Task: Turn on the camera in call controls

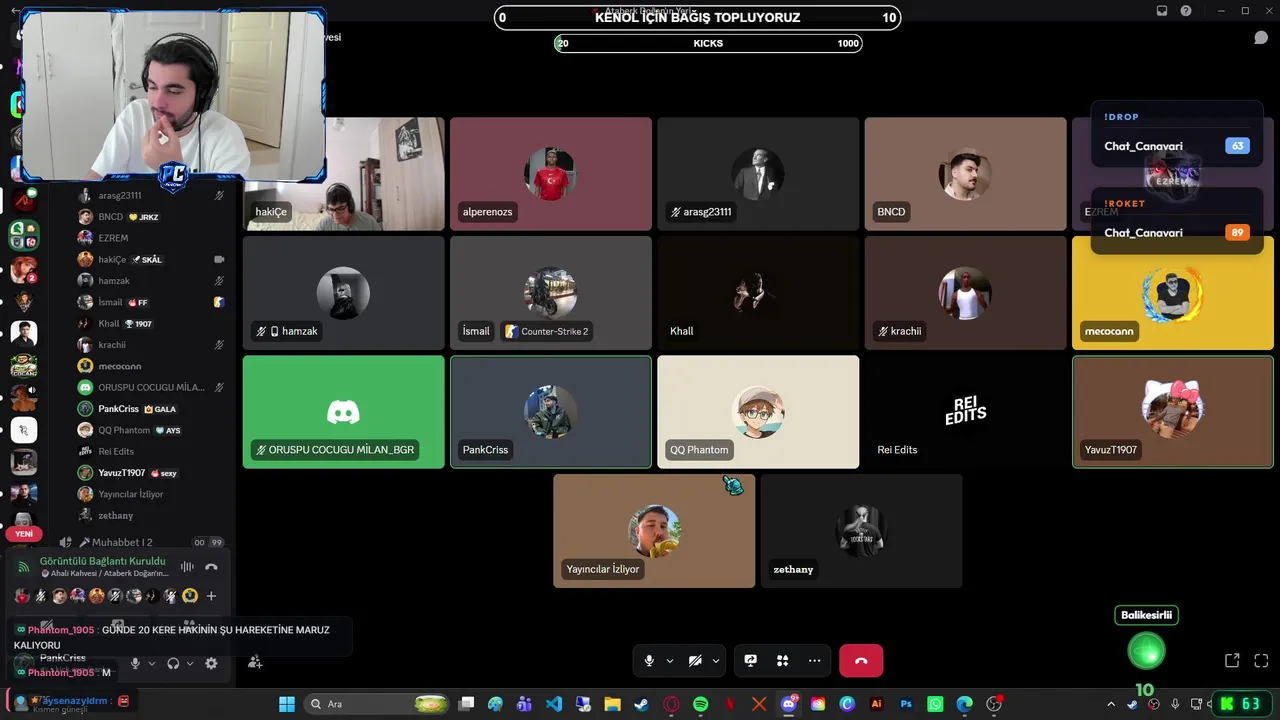Action: click(x=695, y=661)
